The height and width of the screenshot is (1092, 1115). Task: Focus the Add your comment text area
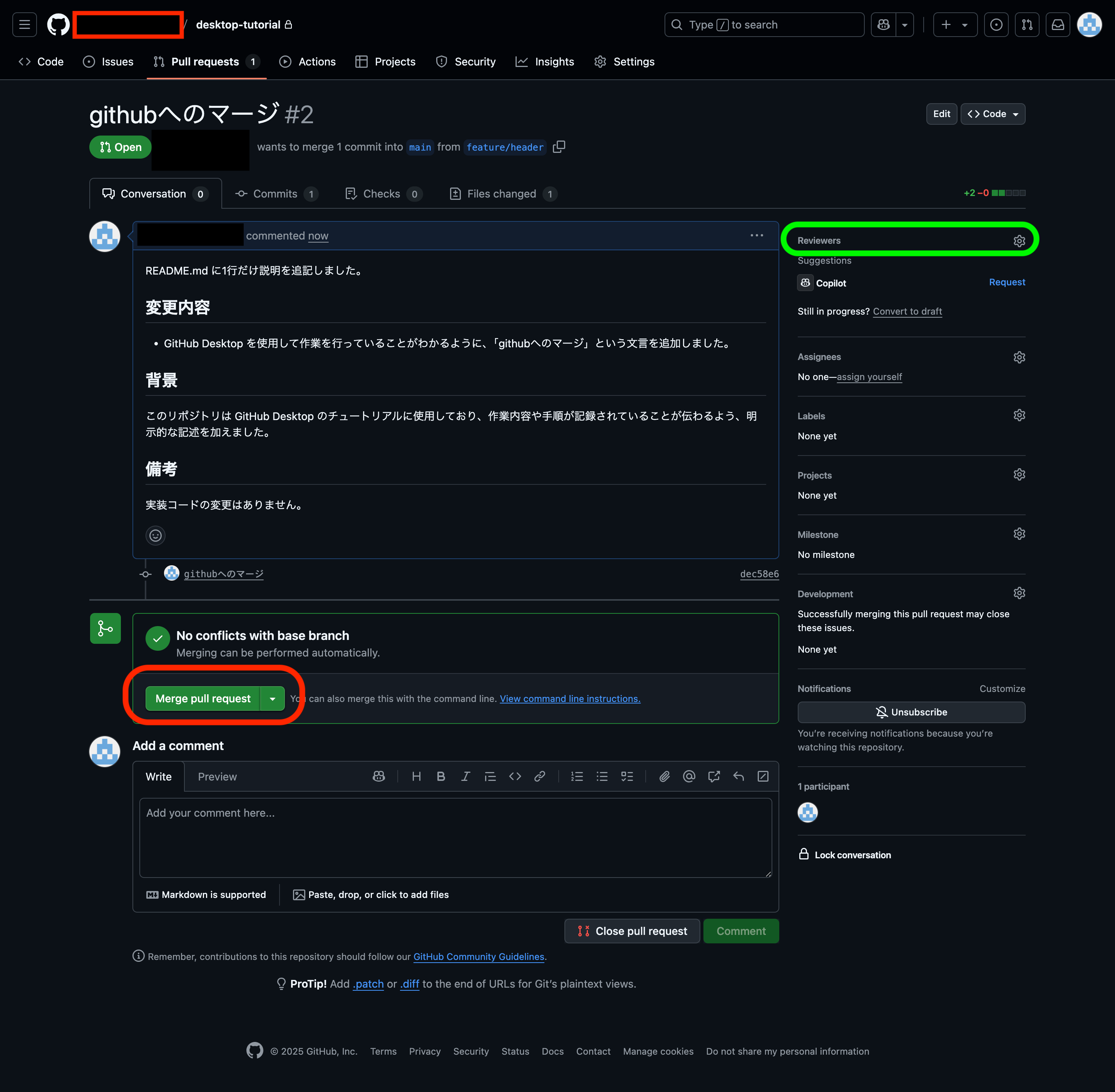click(455, 837)
